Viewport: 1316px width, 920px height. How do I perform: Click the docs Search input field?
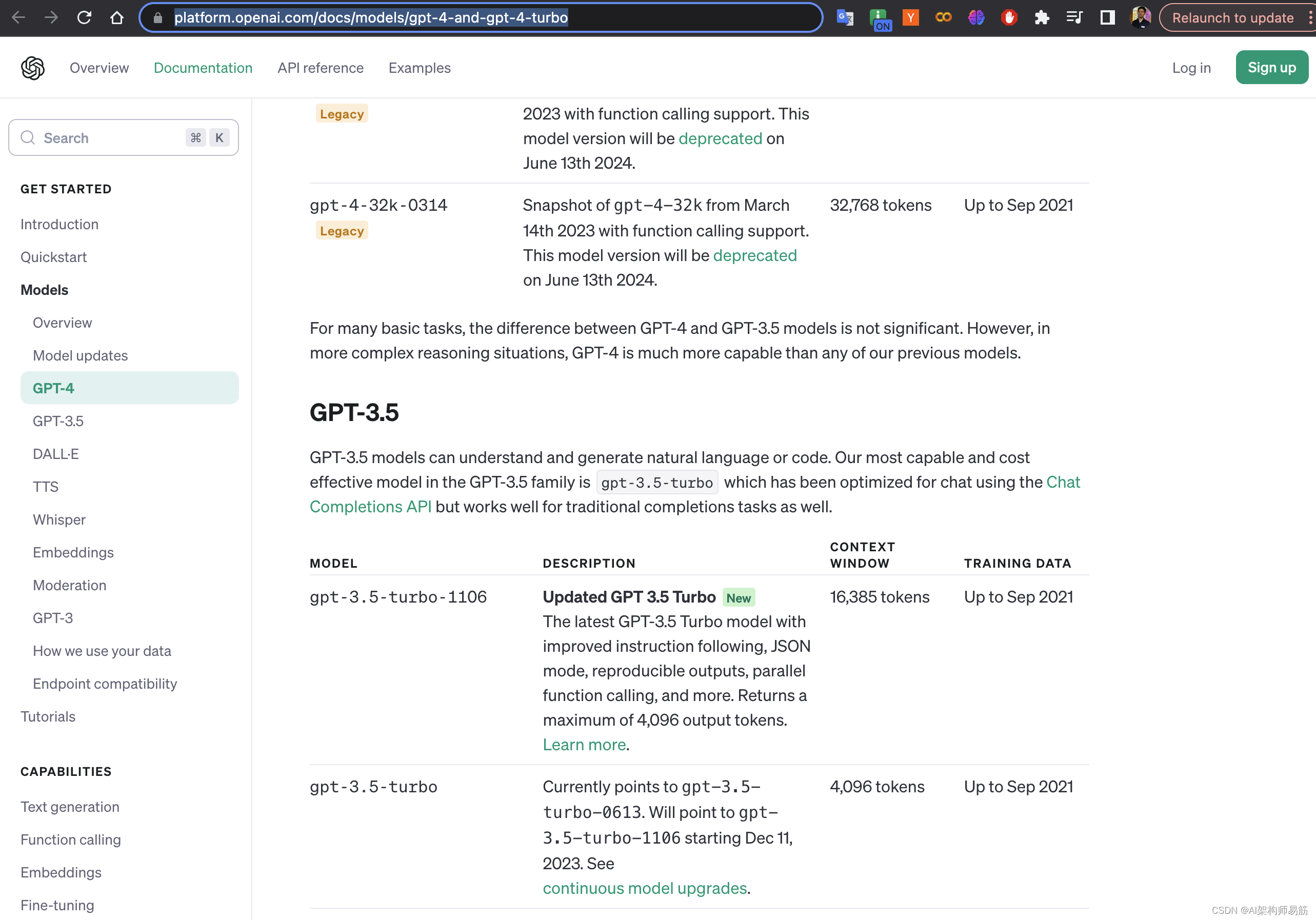(x=109, y=137)
